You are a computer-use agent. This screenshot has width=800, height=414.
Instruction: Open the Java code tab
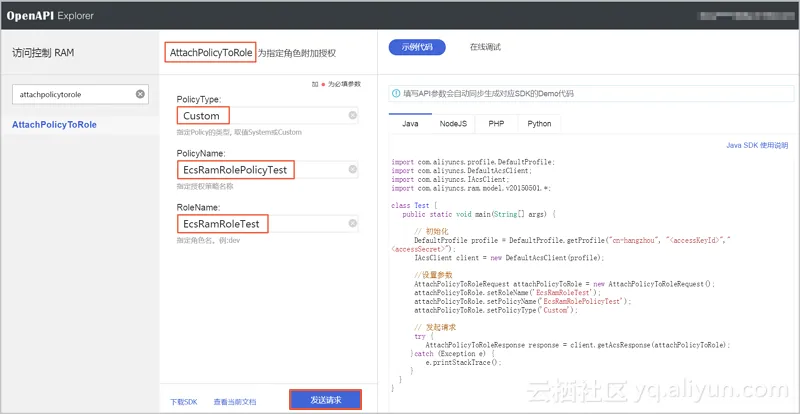coord(410,124)
